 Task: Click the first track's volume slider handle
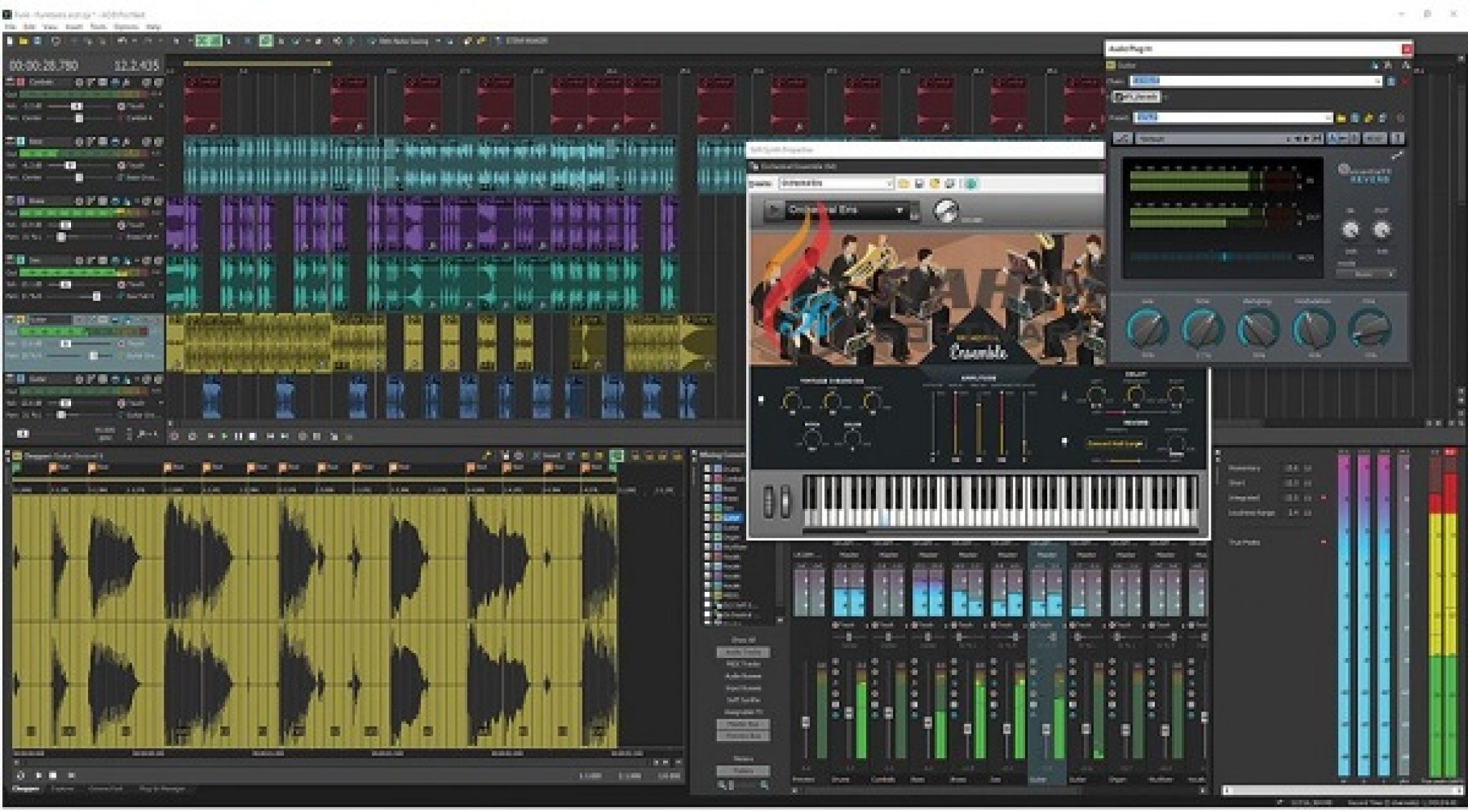(75, 105)
